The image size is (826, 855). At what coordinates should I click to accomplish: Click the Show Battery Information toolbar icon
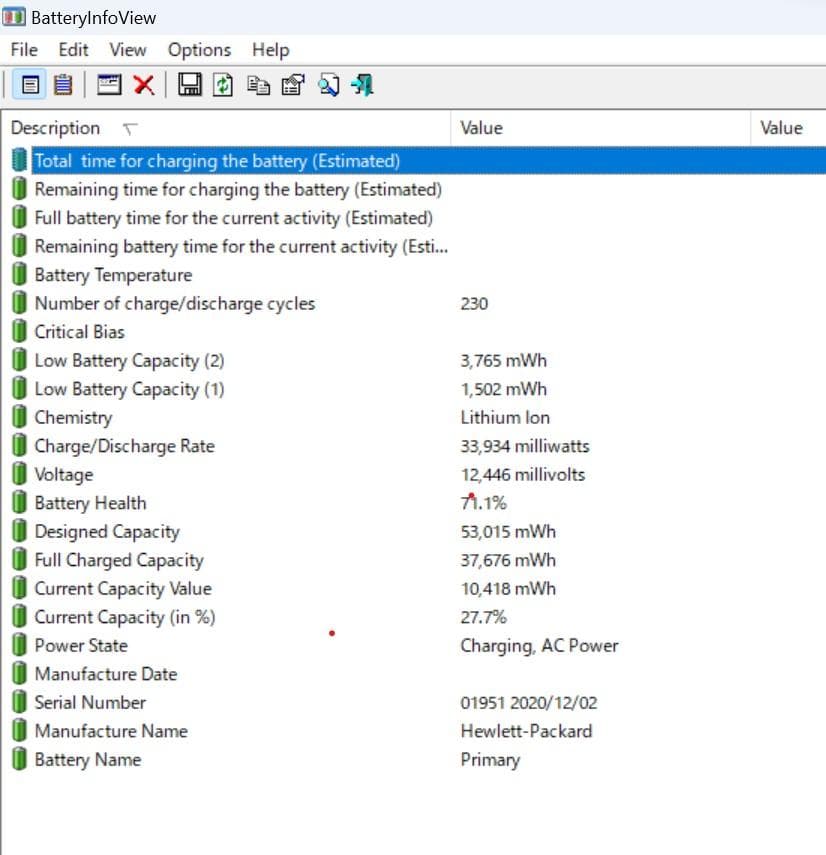coord(31,86)
